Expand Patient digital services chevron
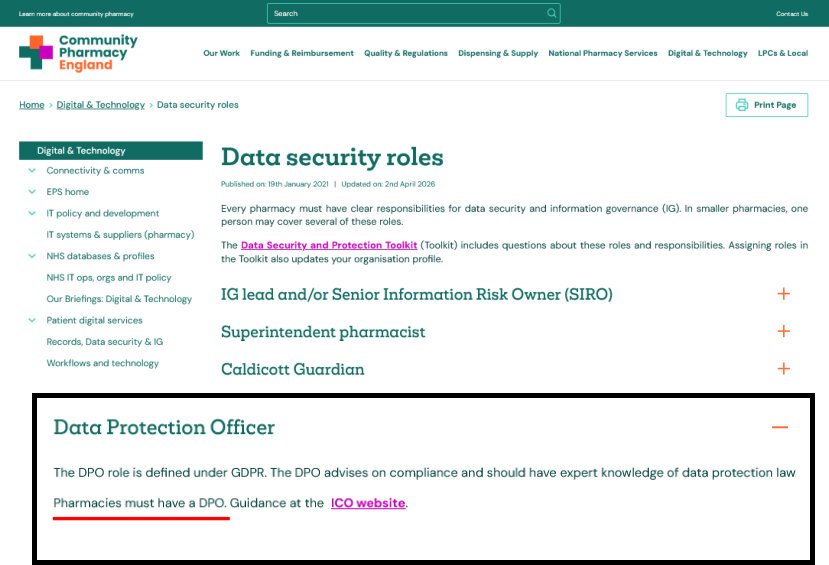Viewport: 829px width, 565px height. pos(32,320)
